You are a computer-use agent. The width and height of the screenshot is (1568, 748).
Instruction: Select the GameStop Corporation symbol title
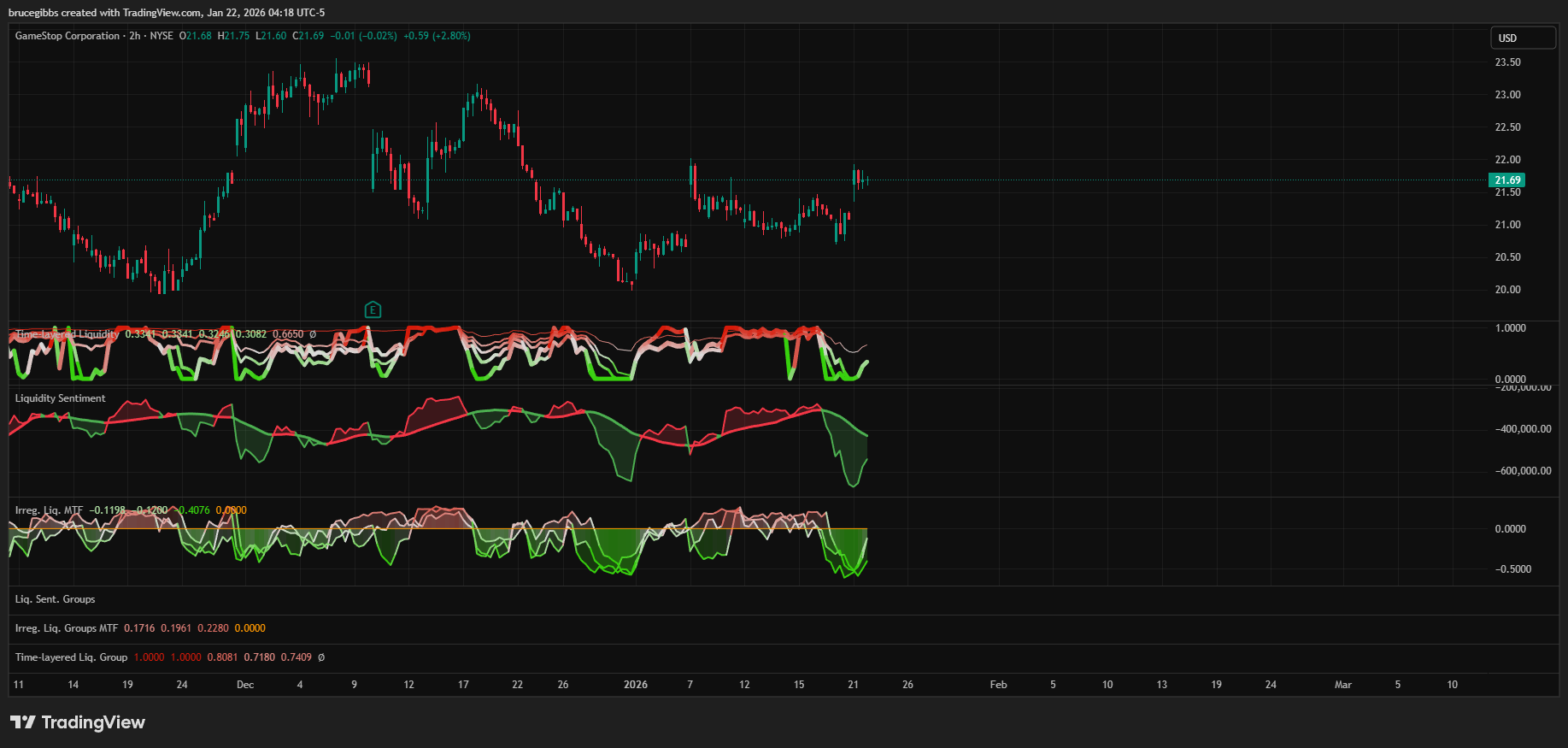(68, 36)
